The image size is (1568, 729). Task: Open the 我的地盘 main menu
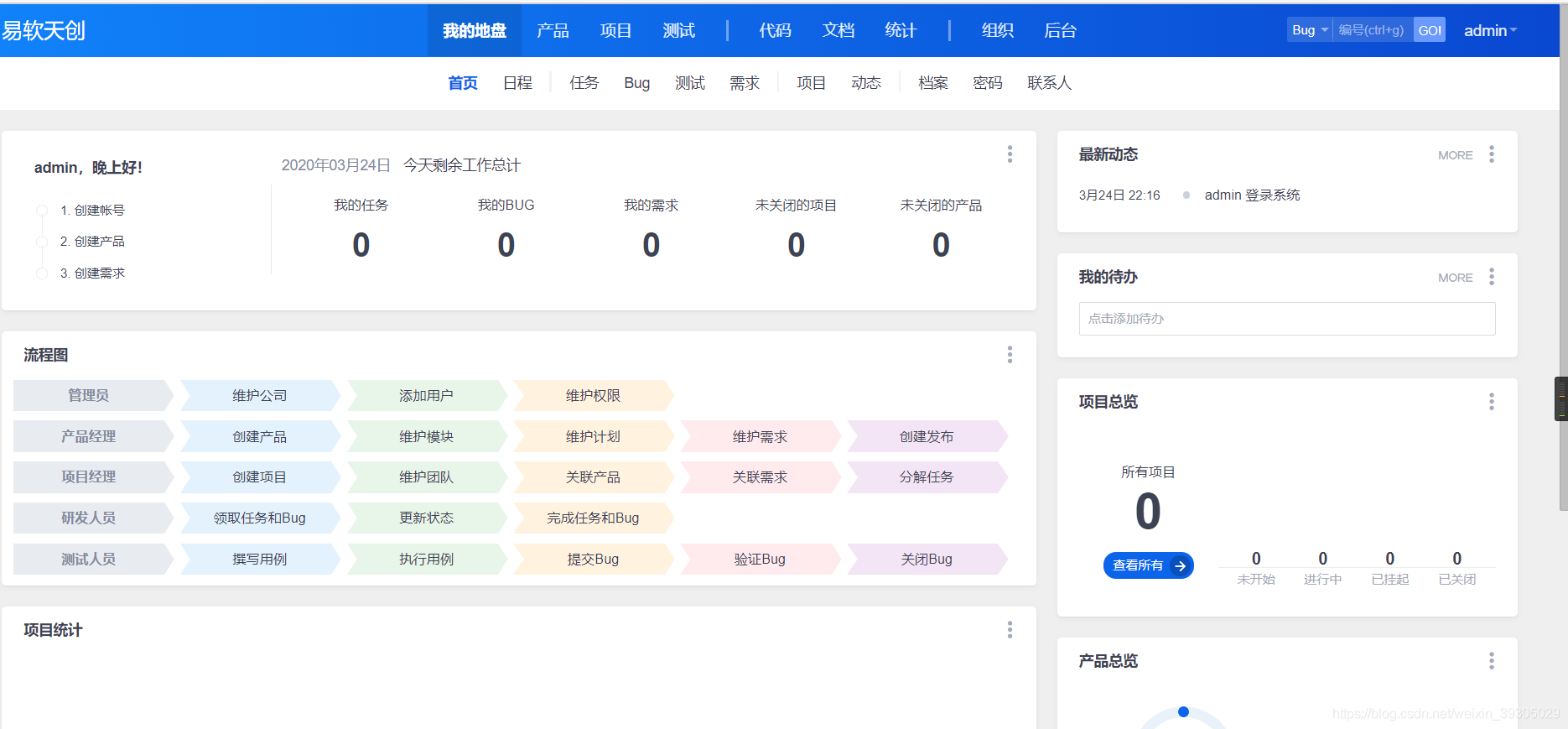click(475, 31)
